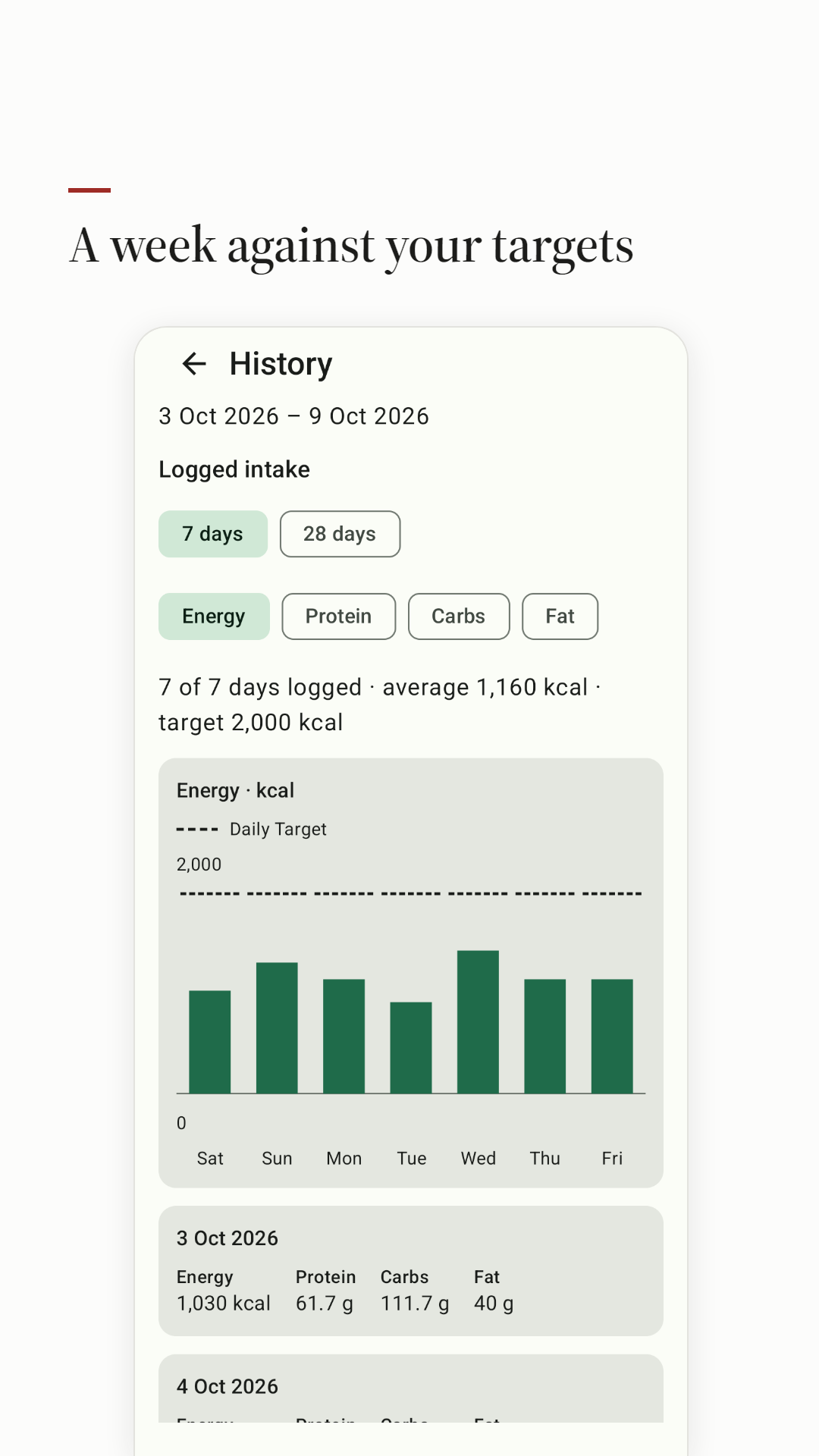Tap the Monday energy bar

coord(344,1036)
